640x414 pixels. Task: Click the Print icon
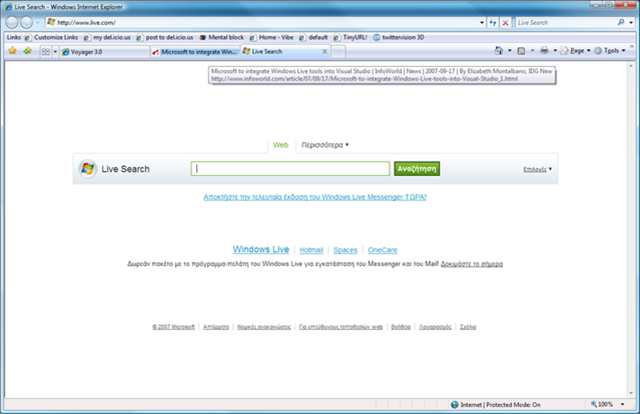[544, 51]
